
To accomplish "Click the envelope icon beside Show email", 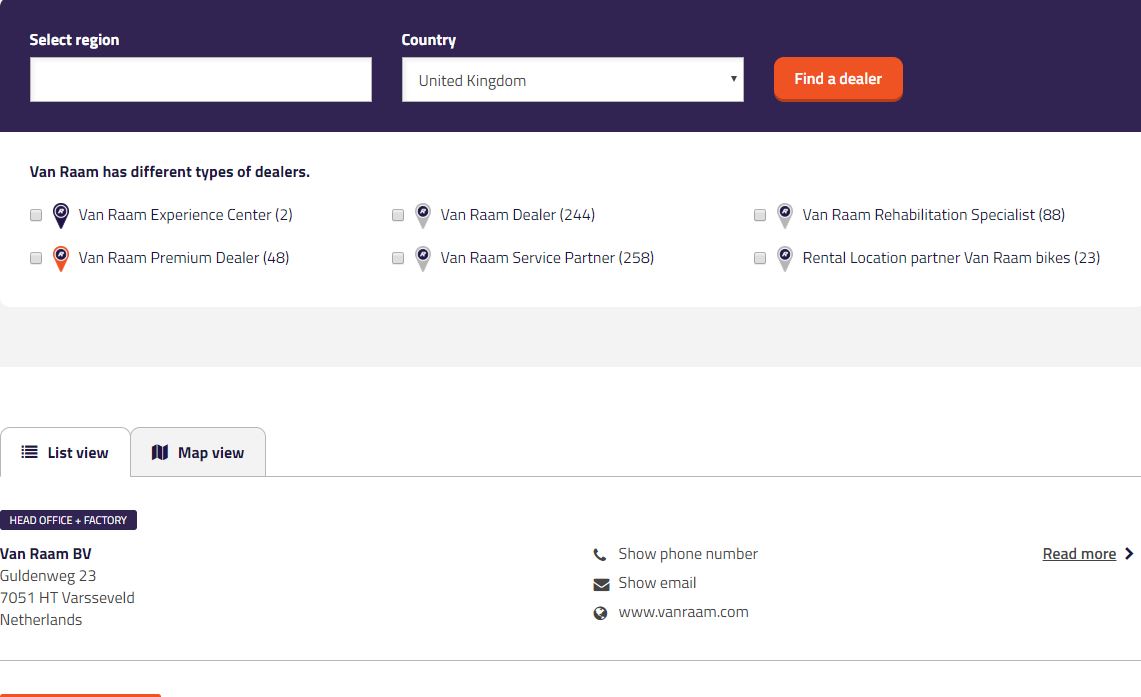I will (601, 584).
